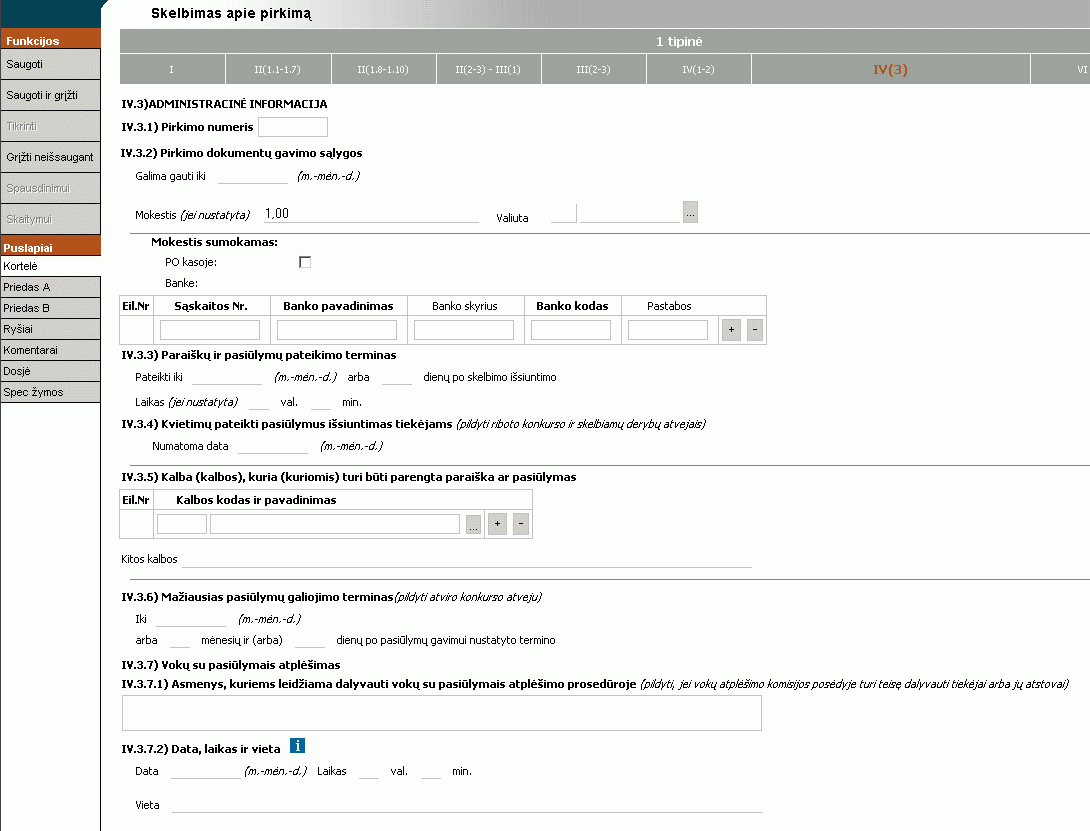The image size is (1090, 831).
Task: Tick the PO kasoje checkbox
Action: click(304, 262)
